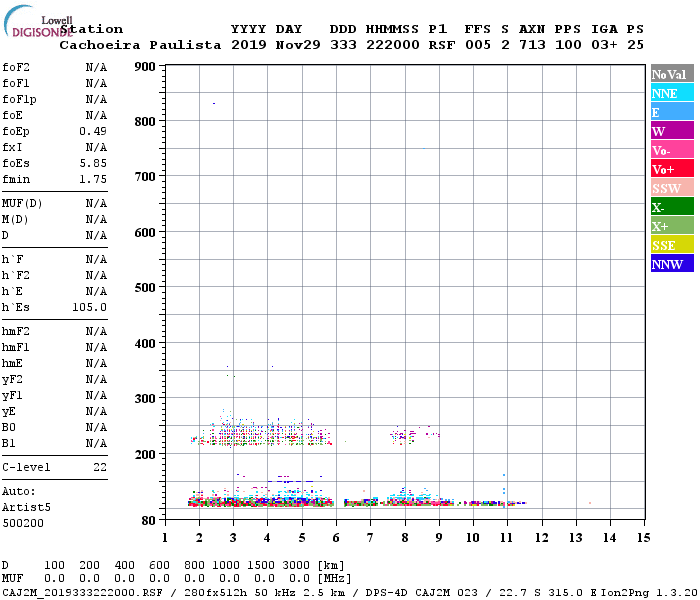Click the h`Es value 105.0
The height and width of the screenshot is (600, 700).
click(89, 308)
